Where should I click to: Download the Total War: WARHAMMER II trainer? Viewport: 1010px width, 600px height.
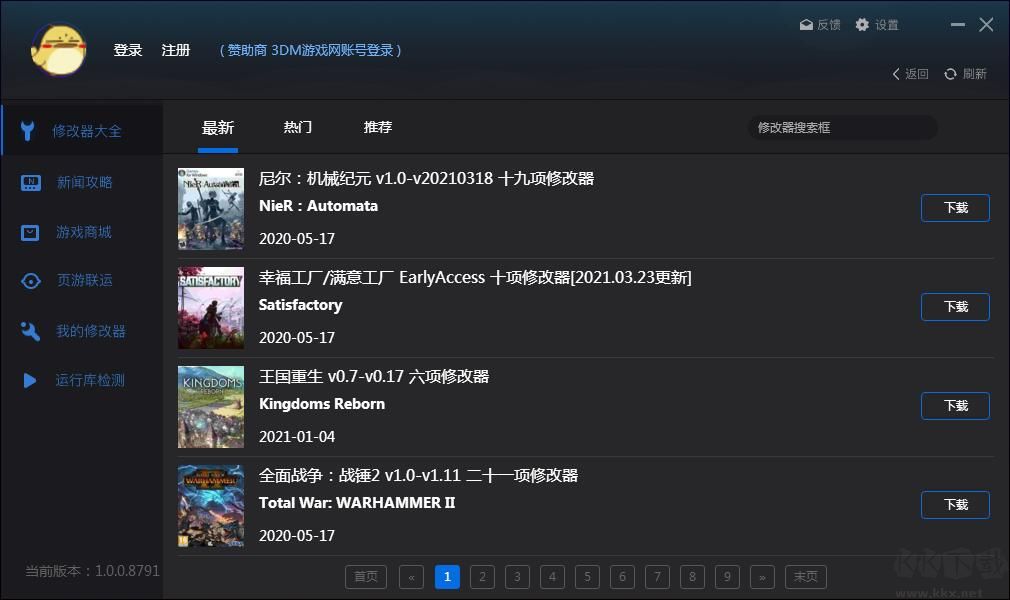(x=955, y=505)
